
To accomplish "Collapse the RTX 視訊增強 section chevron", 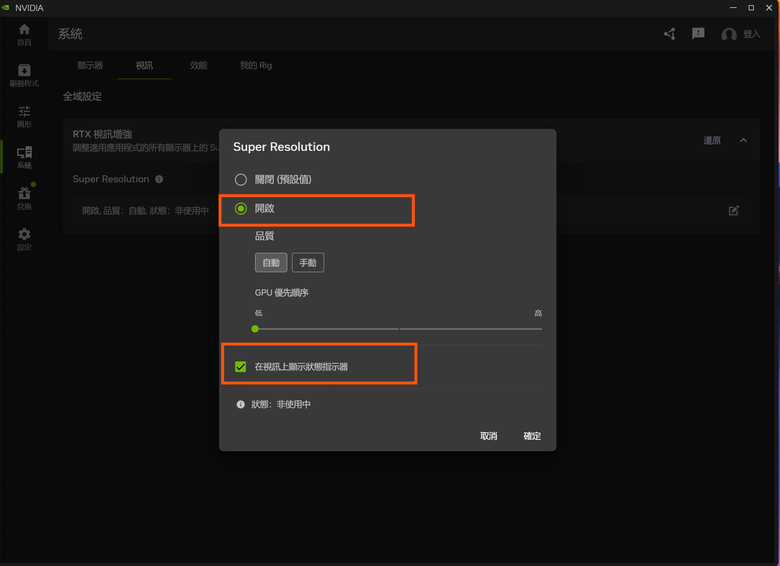I will (743, 140).
